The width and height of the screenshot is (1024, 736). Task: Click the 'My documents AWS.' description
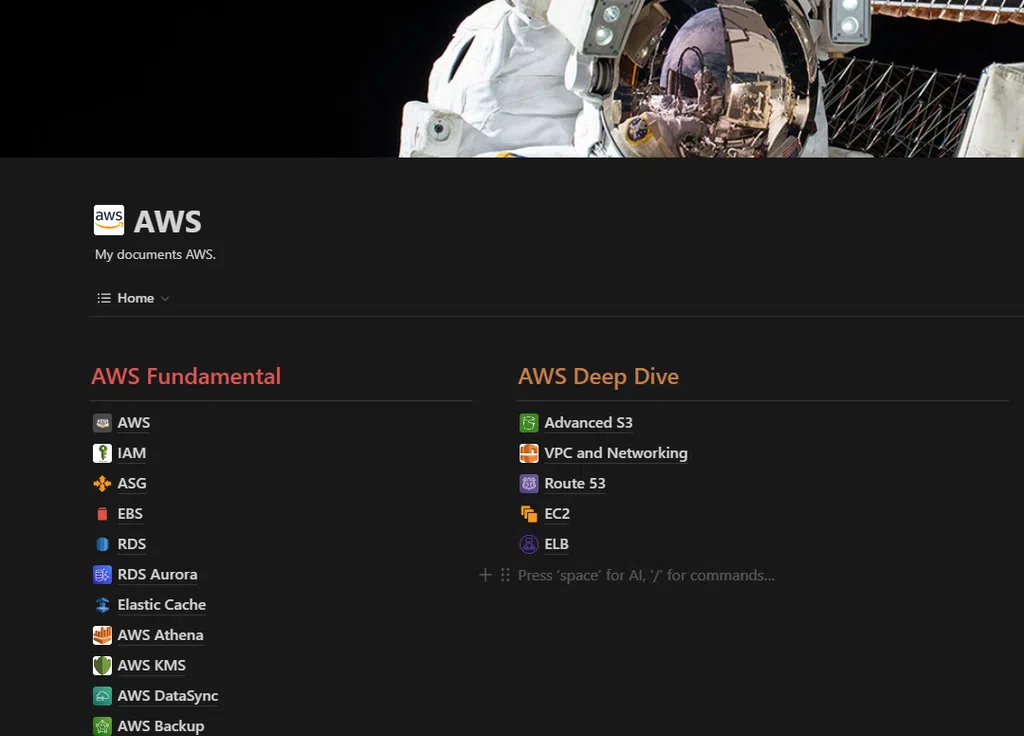click(x=155, y=255)
